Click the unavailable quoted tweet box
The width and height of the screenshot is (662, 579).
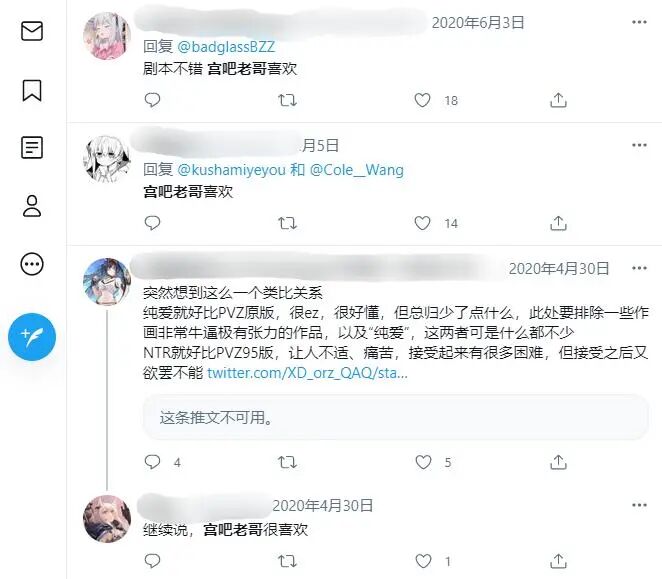point(396,417)
